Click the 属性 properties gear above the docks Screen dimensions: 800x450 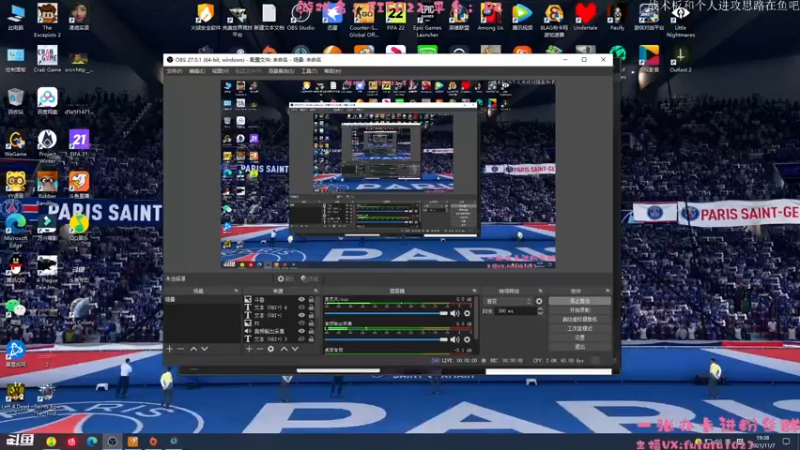click(x=286, y=279)
